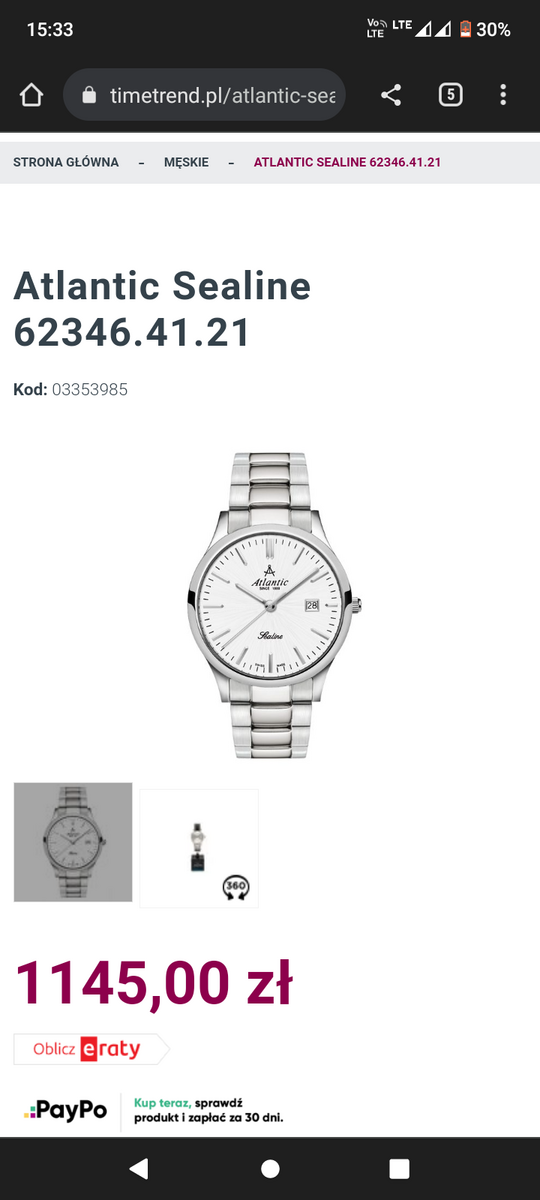The height and width of the screenshot is (1200, 540).
Task: Tap the timetrend.pl address bar
Action: click(x=205, y=95)
